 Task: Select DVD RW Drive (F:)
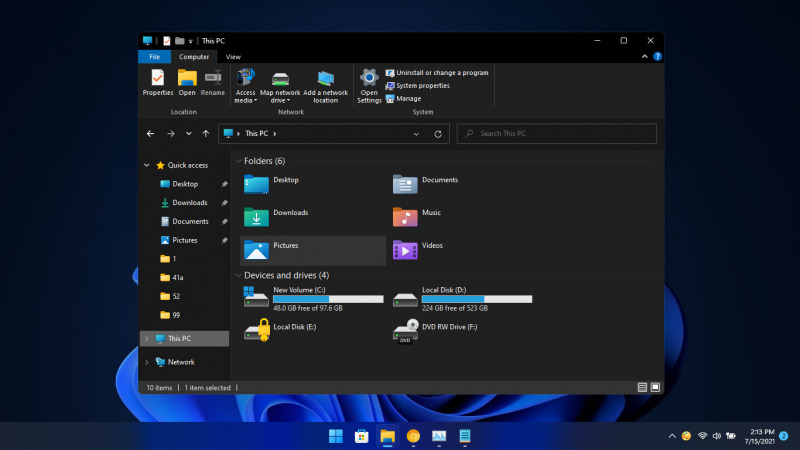(435, 331)
